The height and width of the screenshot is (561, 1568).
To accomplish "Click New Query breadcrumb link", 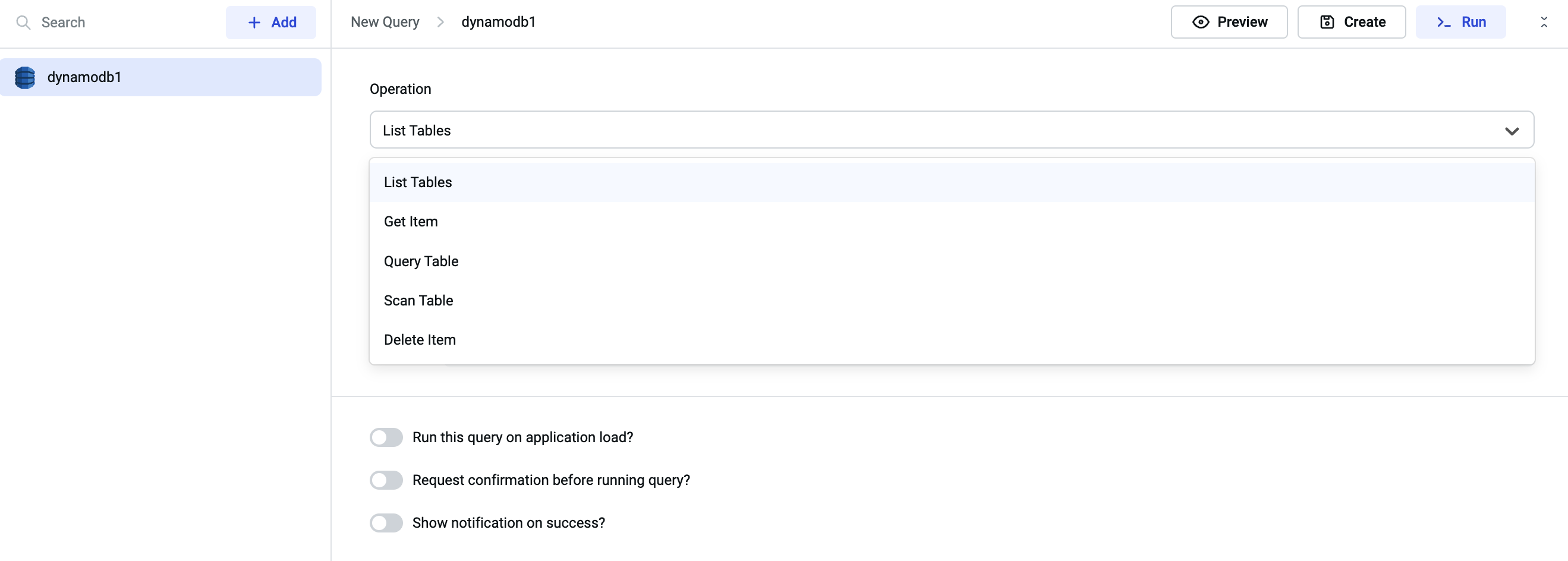I will tap(385, 22).
